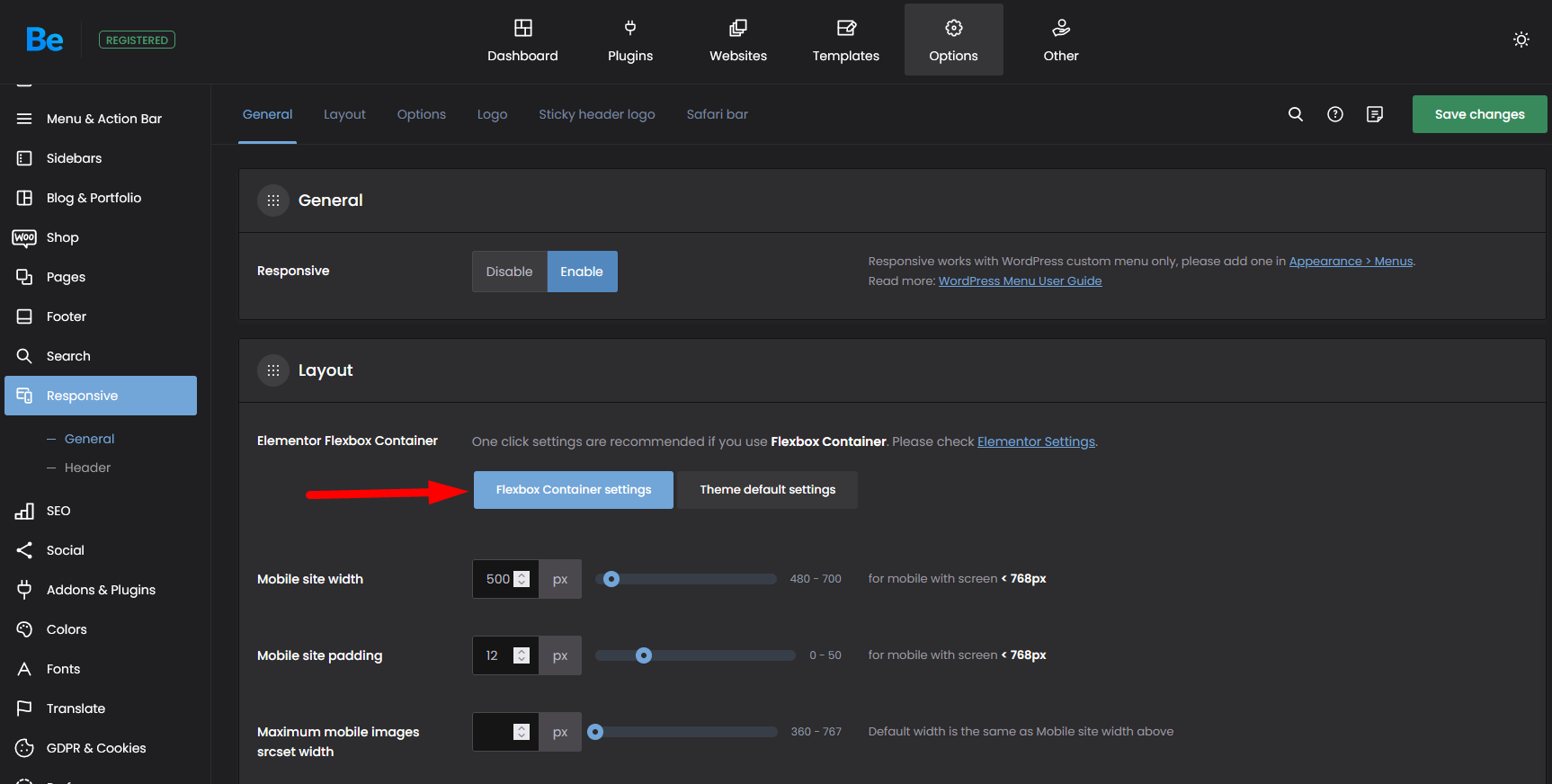Click the Maximum mobile images srcset width field
Image resolution: width=1552 pixels, height=784 pixels.
pos(505,732)
